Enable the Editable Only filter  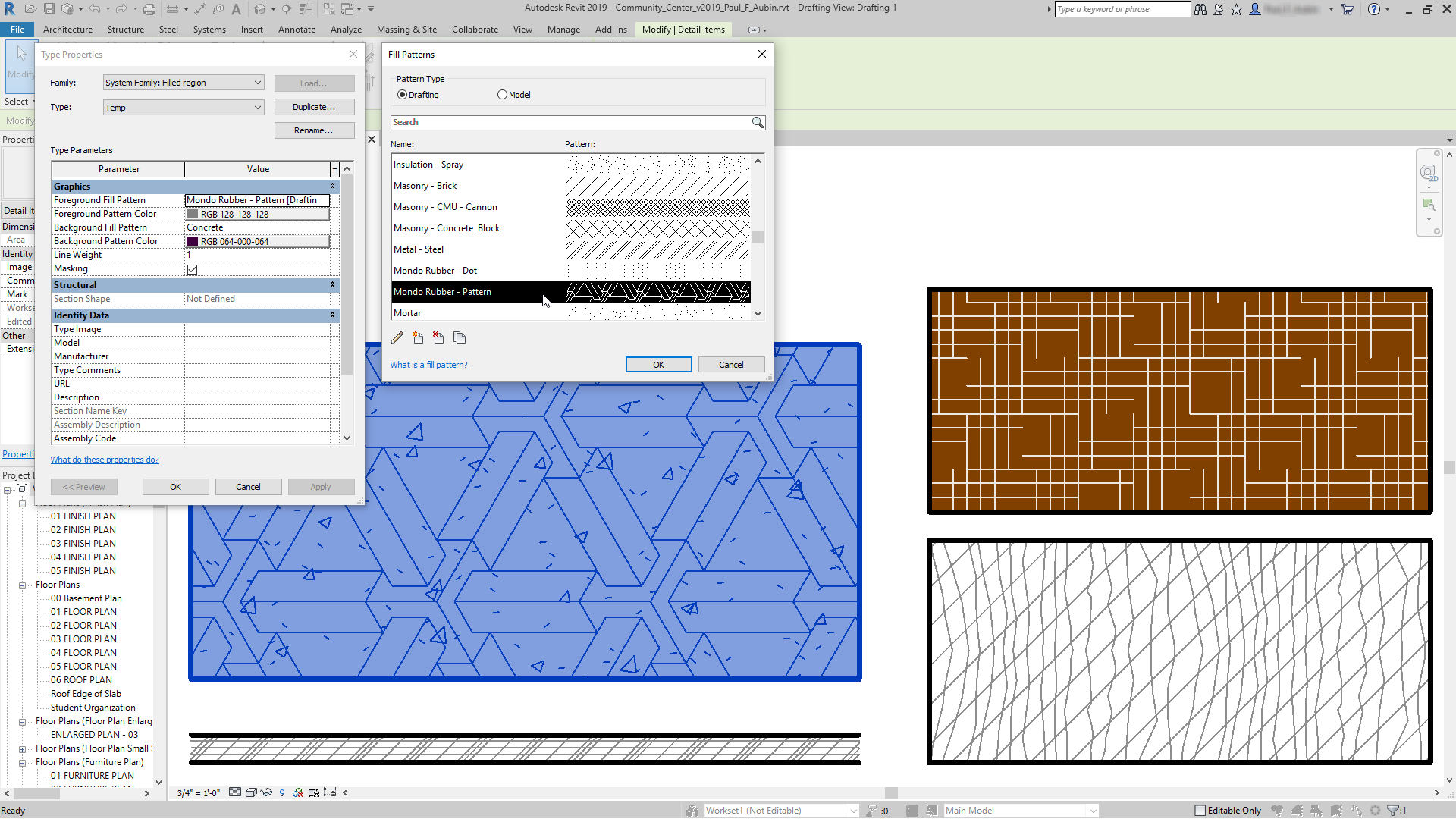[x=1200, y=810]
